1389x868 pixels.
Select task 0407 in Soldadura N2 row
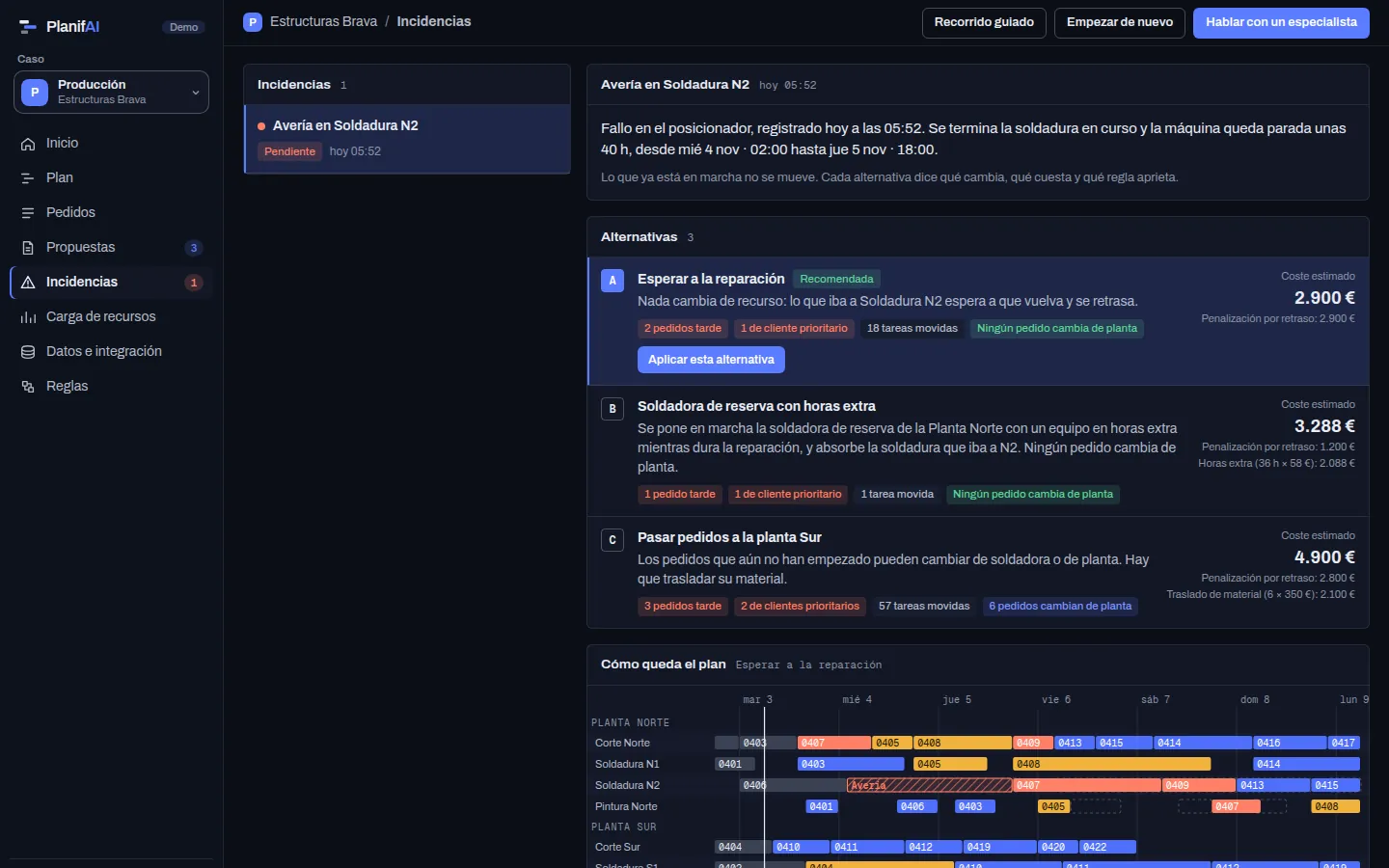pyautogui.click(x=1087, y=785)
